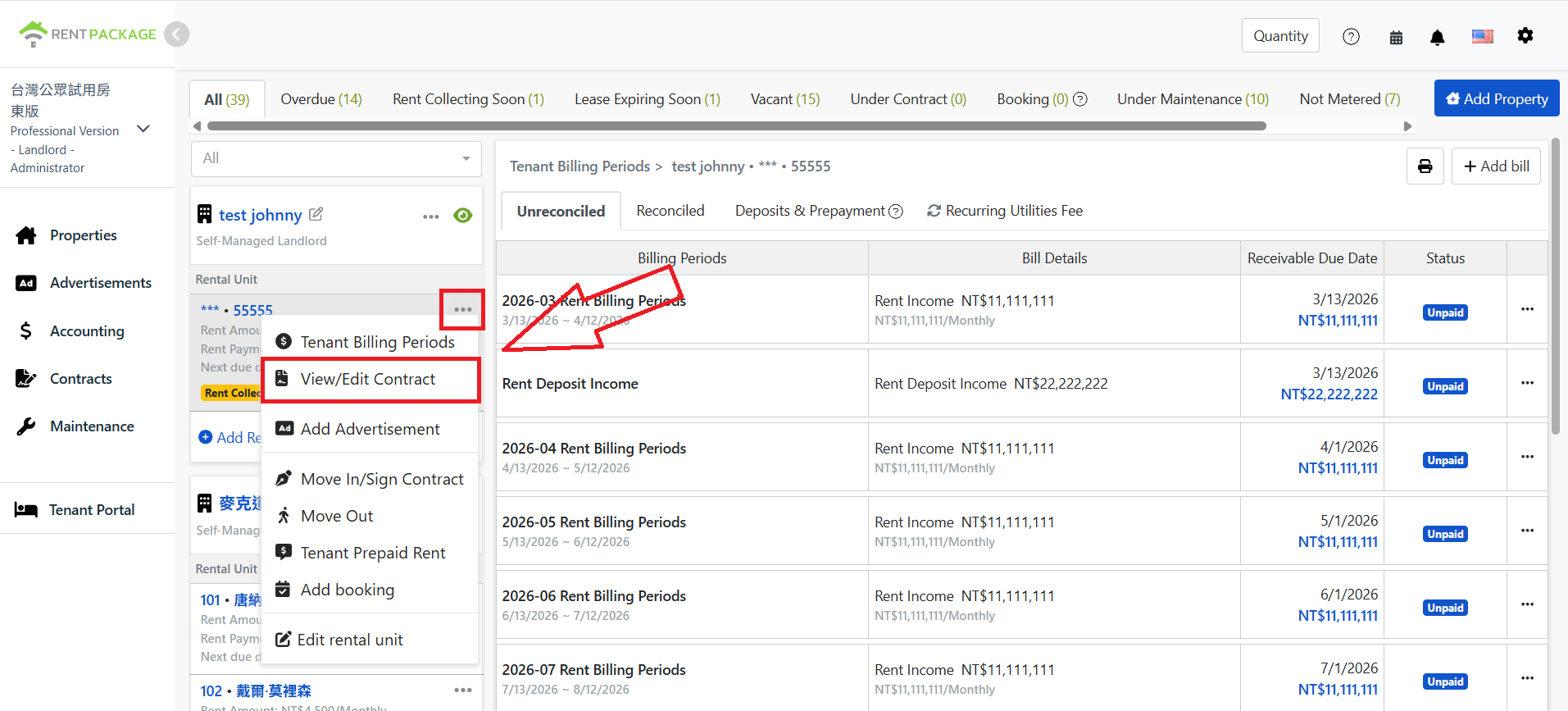Open row menu for 2026-07 Rent Billing Periods
The height and width of the screenshot is (711, 1568).
pyautogui.click(x=1527, y=678)
